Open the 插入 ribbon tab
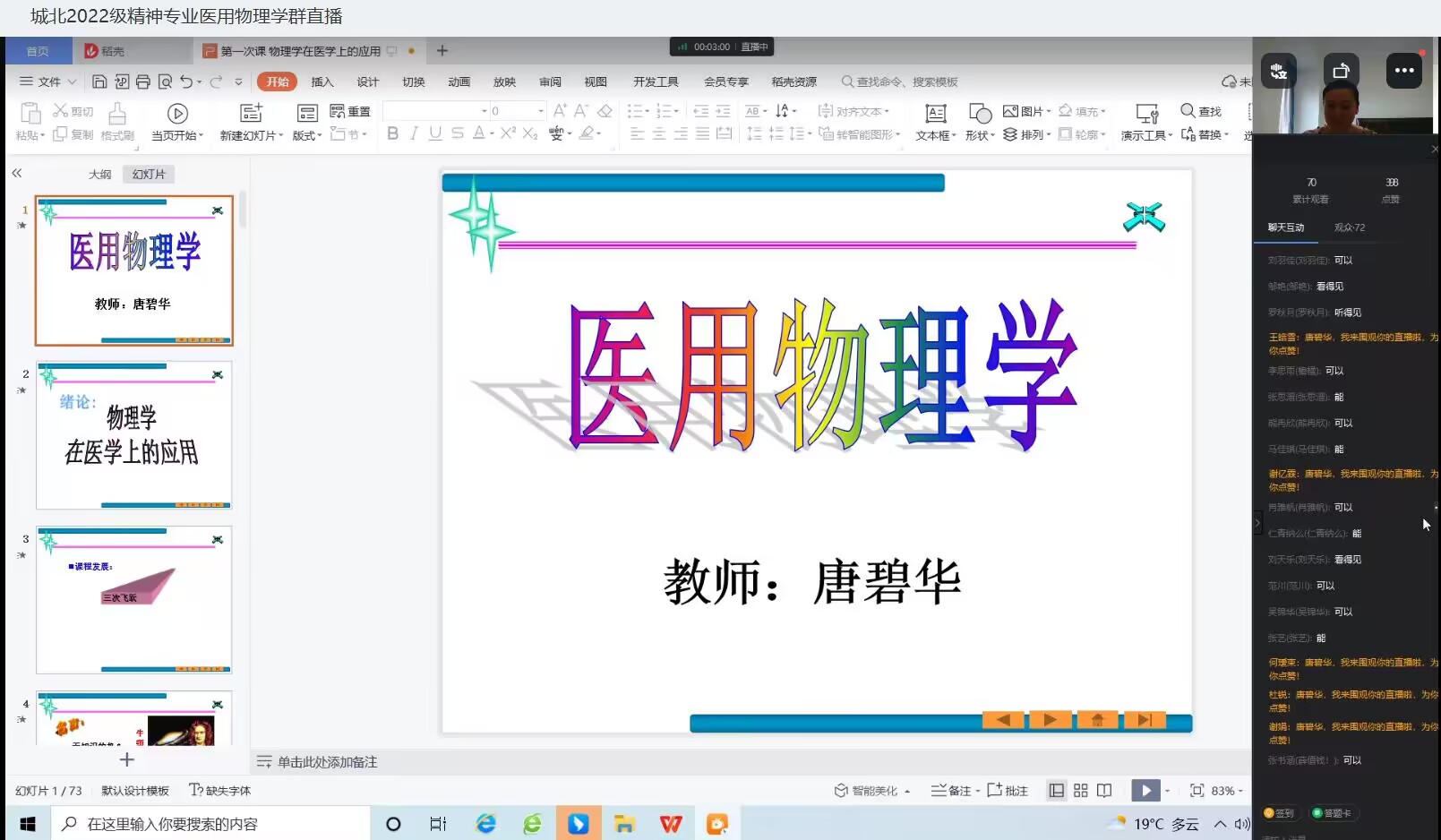This screenshot has width=1441, height=840. tap(322, 81)
